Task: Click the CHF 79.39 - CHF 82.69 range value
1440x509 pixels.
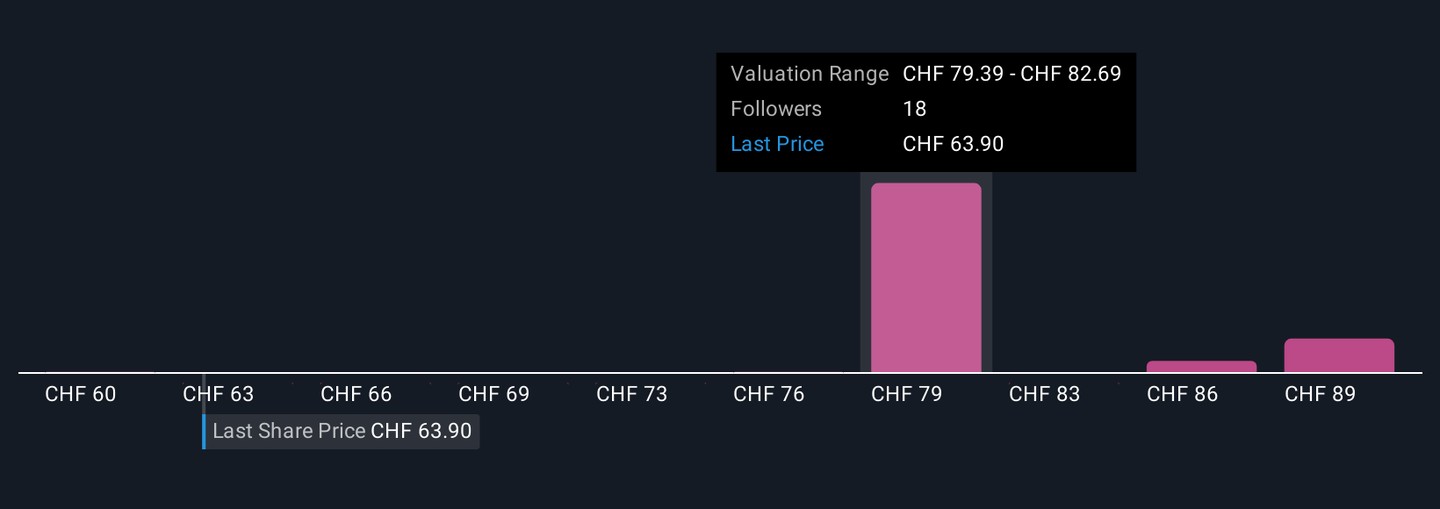Action: pyautogui.click(x=1012, y=74)
